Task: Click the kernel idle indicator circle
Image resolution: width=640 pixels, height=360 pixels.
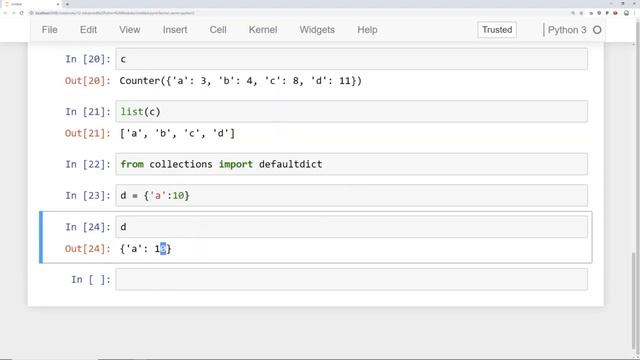Action: click(597, 30)
